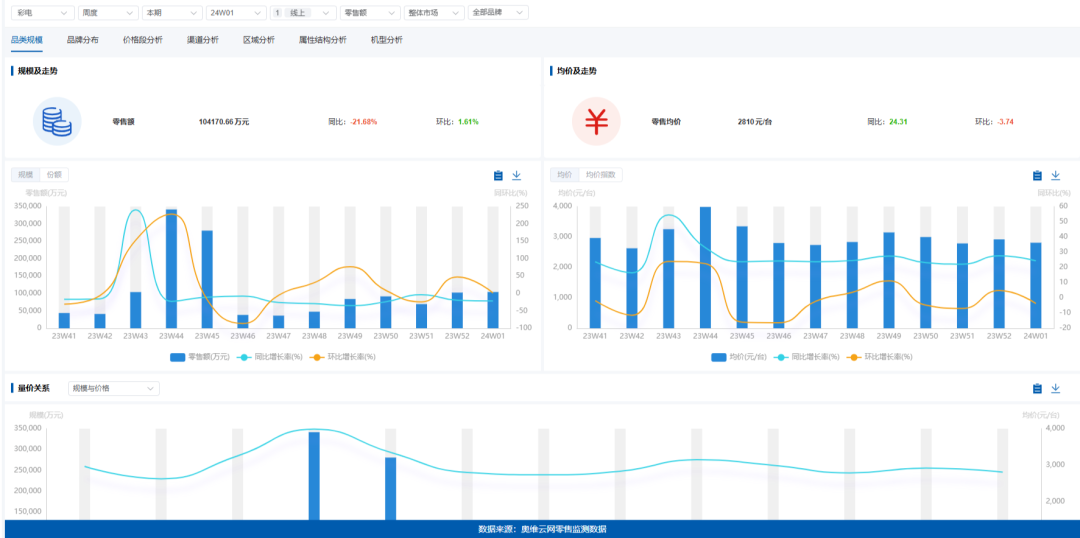Select the 均价 button on price chart
The width and height of the screenshot is (1080, 538).
(565, 175)
